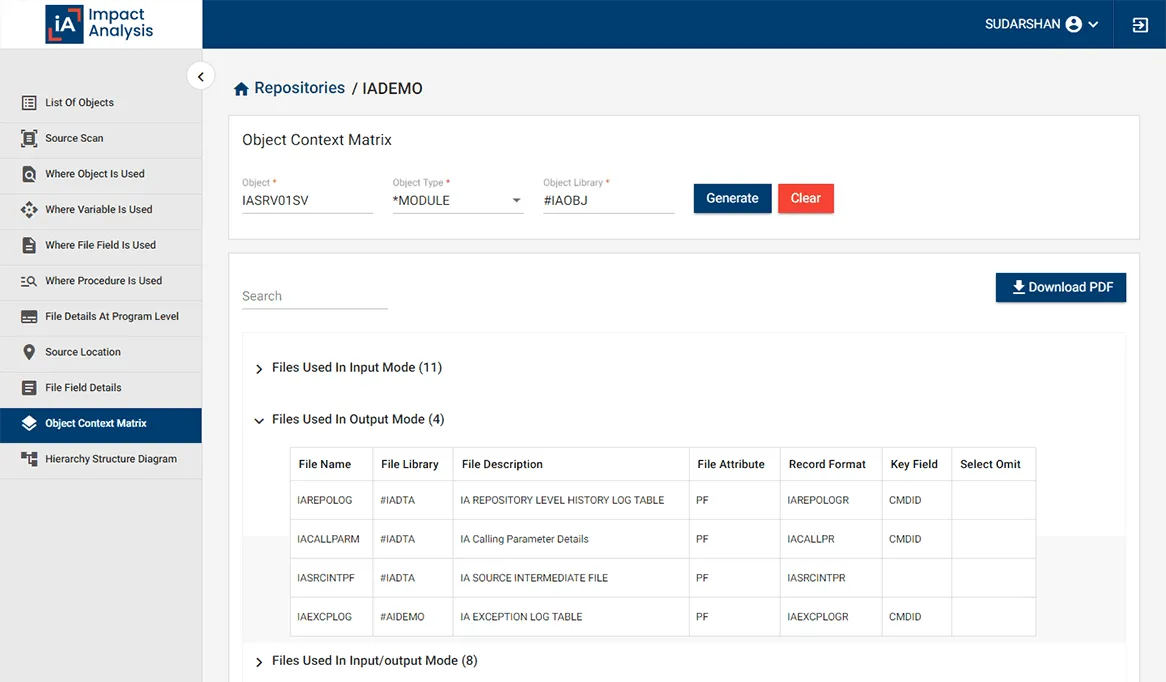Click the List Of Objects sidebar icon

click(29, 103)
